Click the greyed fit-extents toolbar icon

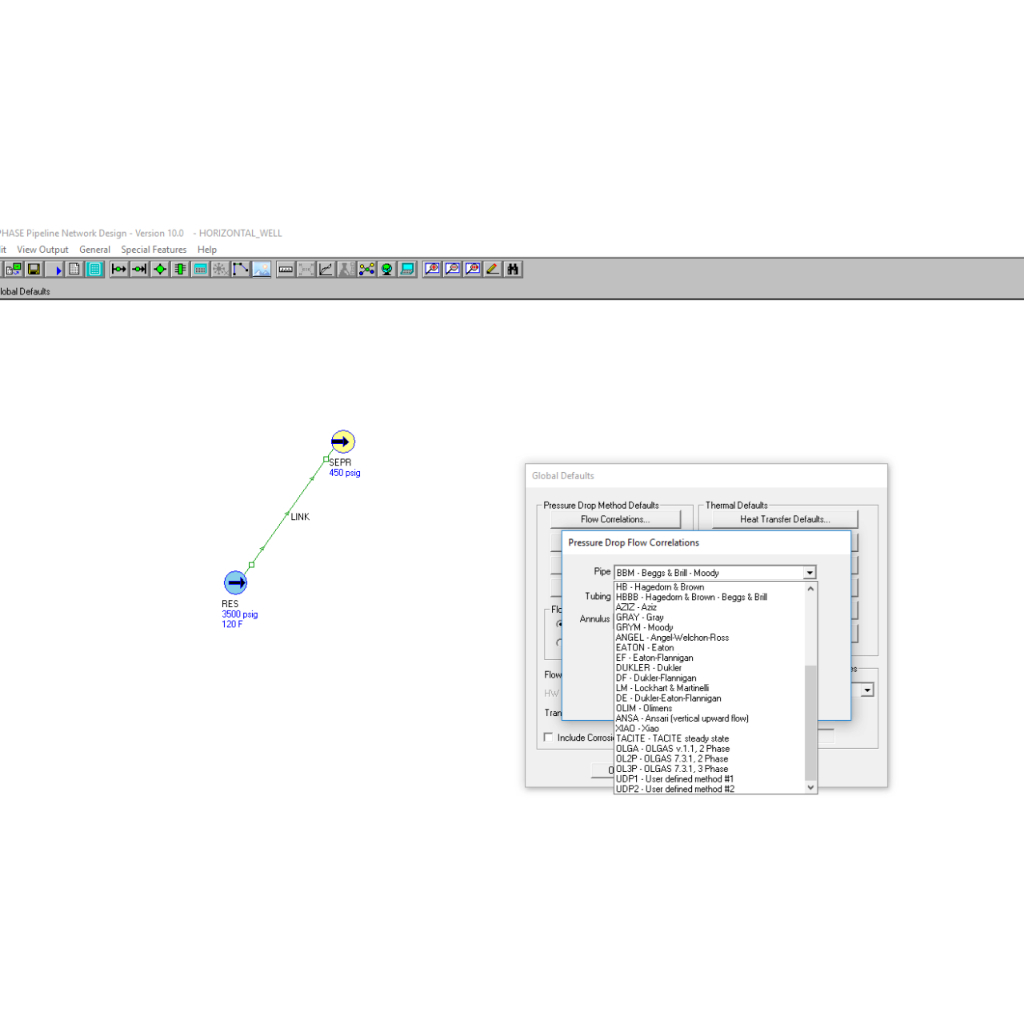pyautogui.click(x=306, y=269)
